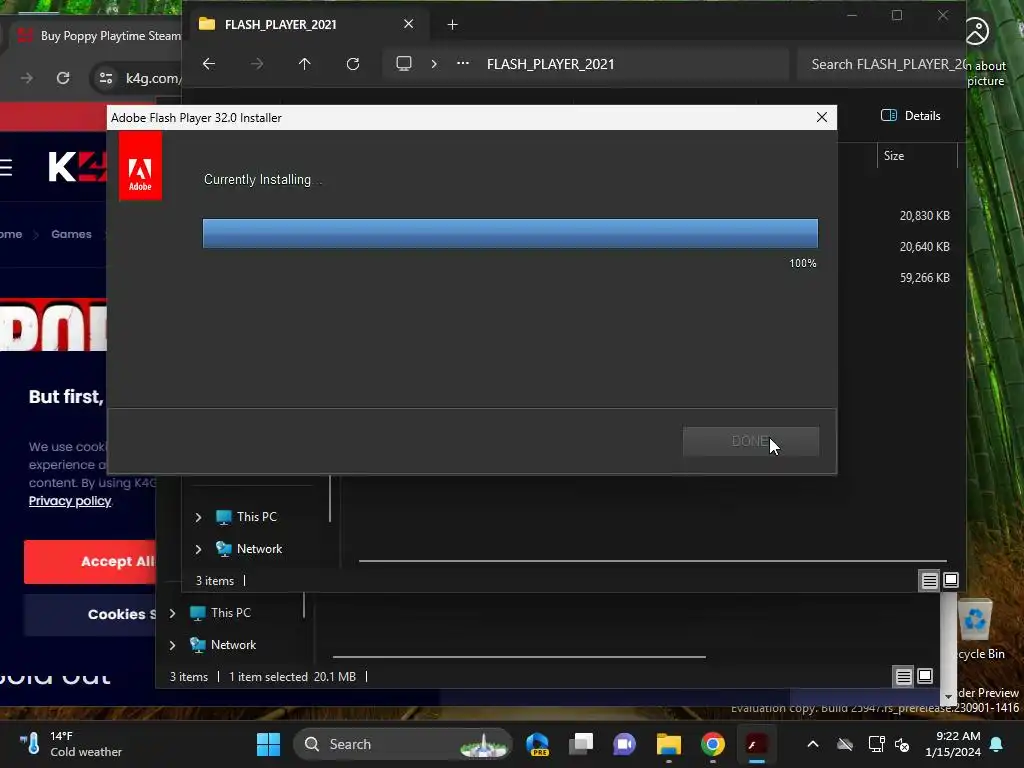The image size is (1024, 768).
Task: Click the DONE button in Flash installer
Action: [x=750, y=441]
